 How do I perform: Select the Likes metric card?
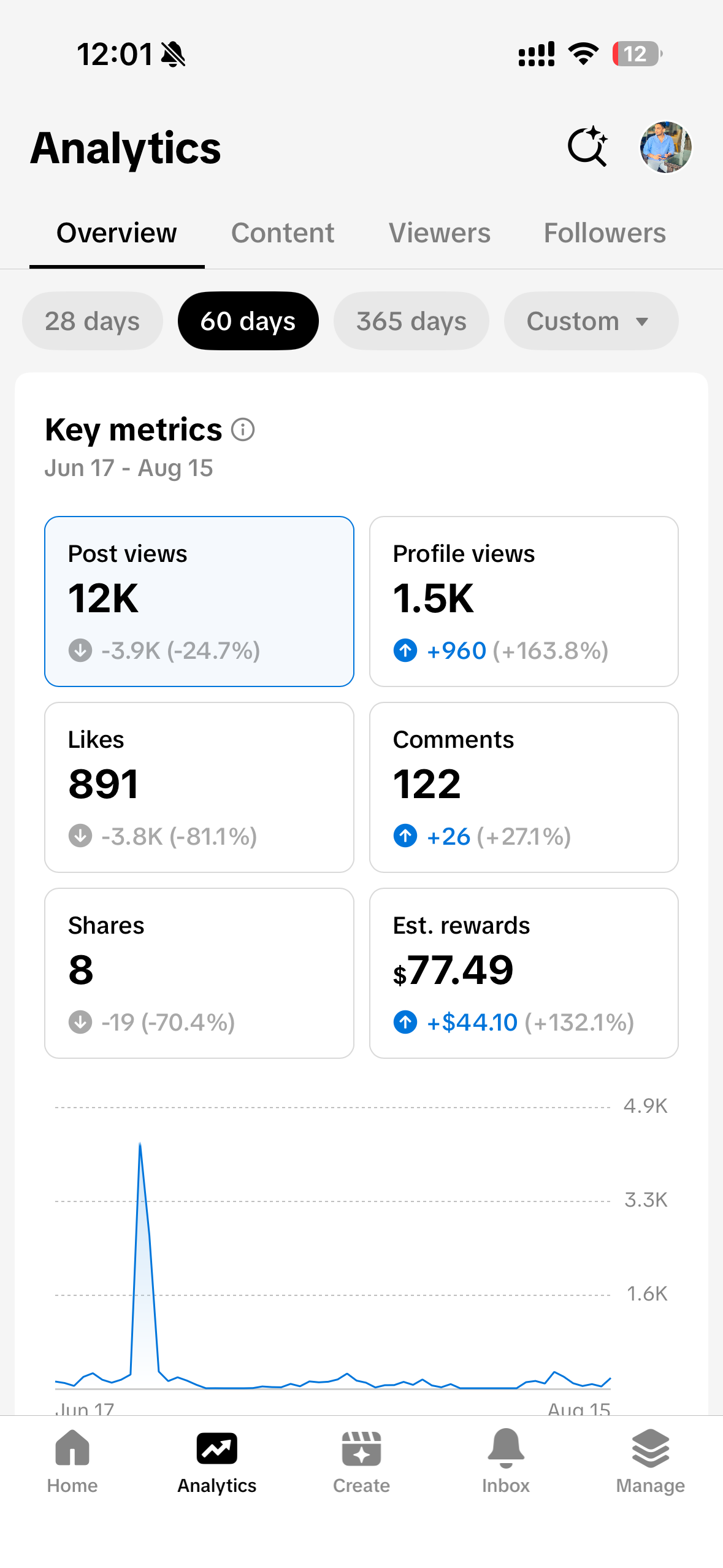pyautogui.click(x=199, y=787)
